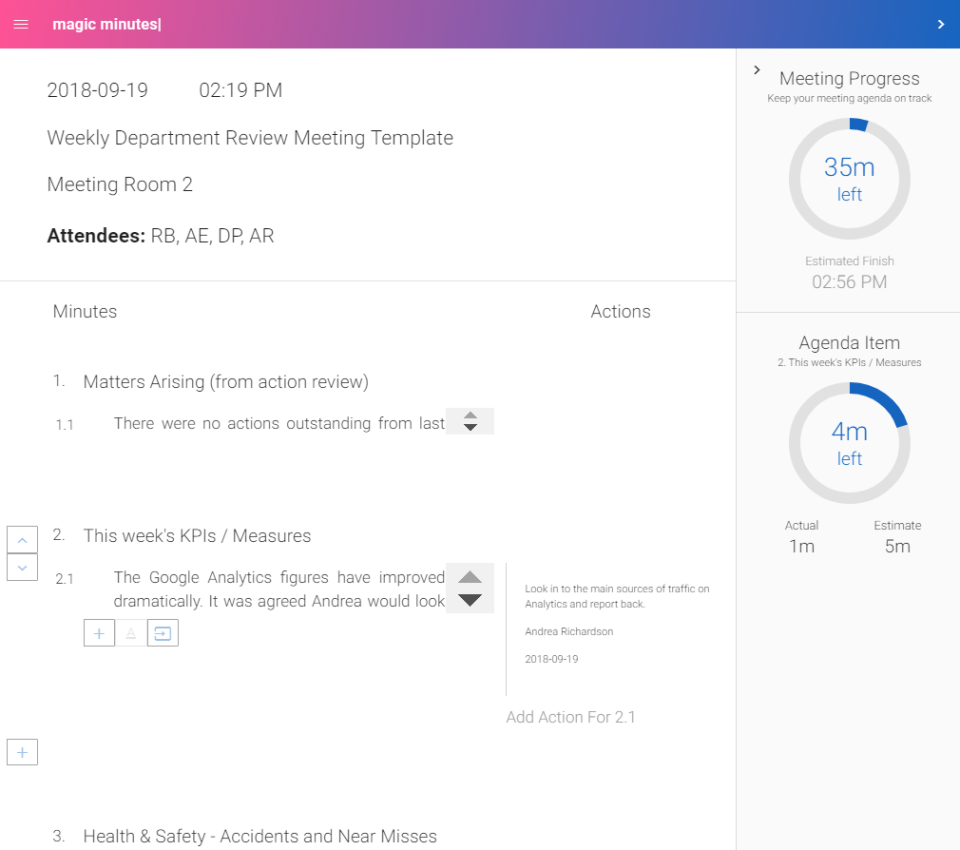Move agenda item 2 up

22,540
